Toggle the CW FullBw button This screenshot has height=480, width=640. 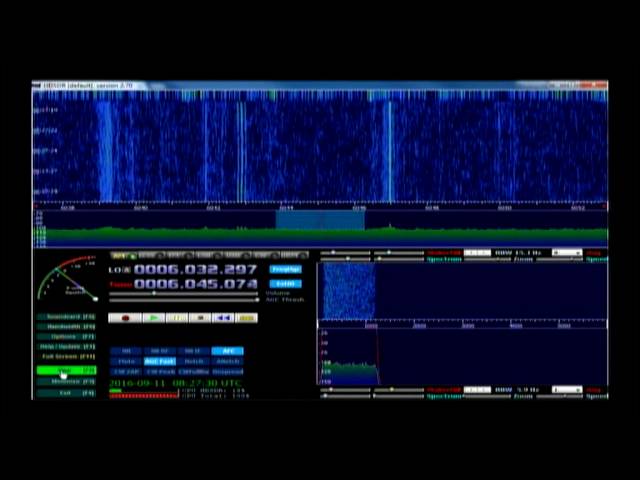coord(193,372)
